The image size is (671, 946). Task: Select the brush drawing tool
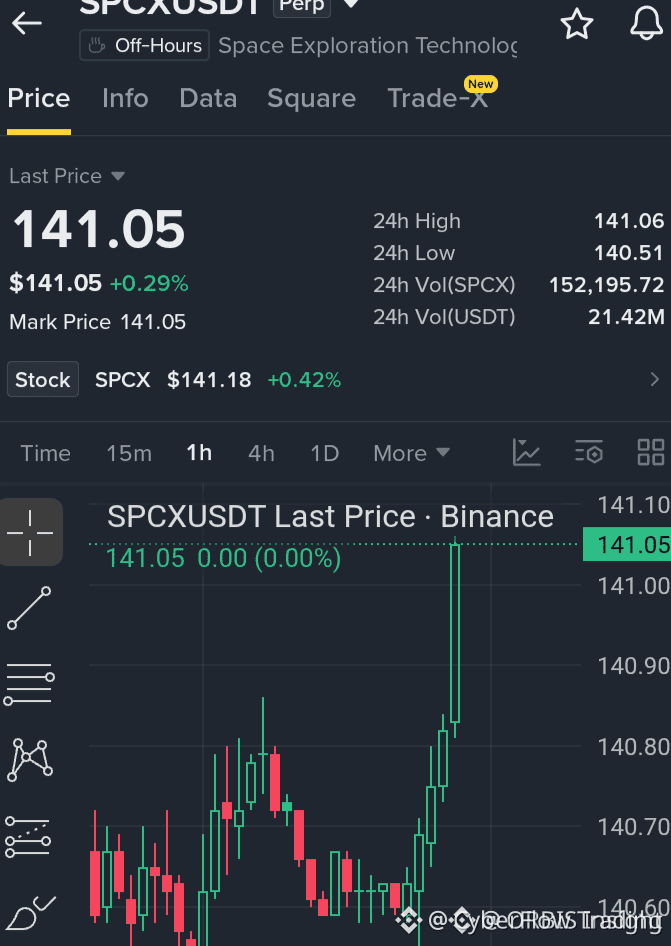pos(30,912)
